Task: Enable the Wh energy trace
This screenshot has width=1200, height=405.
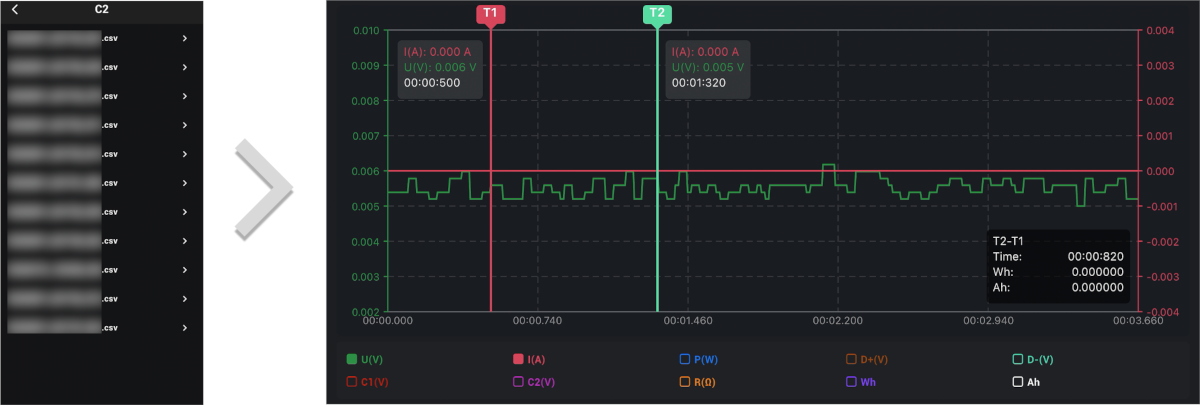Action: (852, 381)
